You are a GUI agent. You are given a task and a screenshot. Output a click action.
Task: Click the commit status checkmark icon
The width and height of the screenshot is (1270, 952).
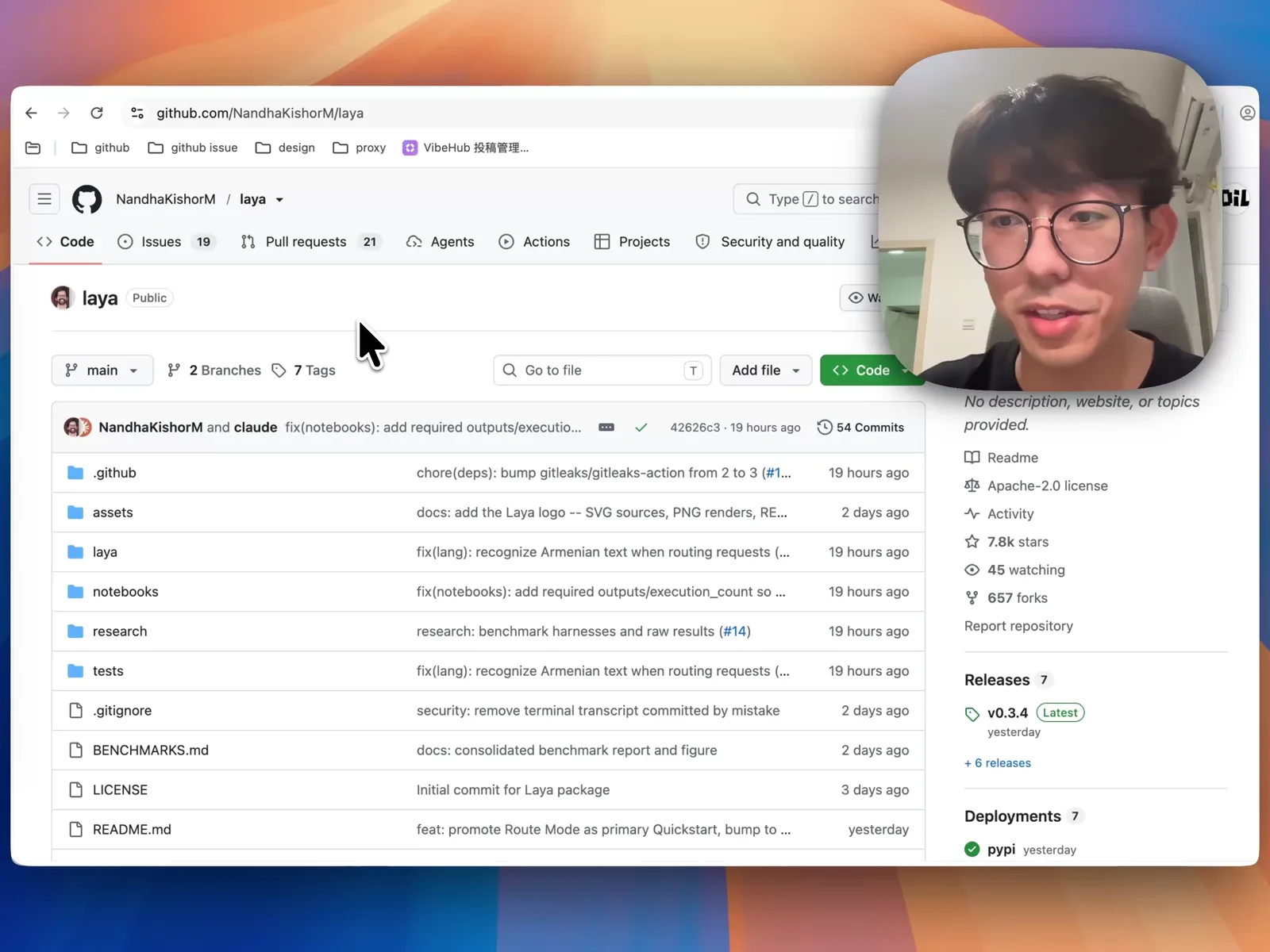click(x=641, y=428)
